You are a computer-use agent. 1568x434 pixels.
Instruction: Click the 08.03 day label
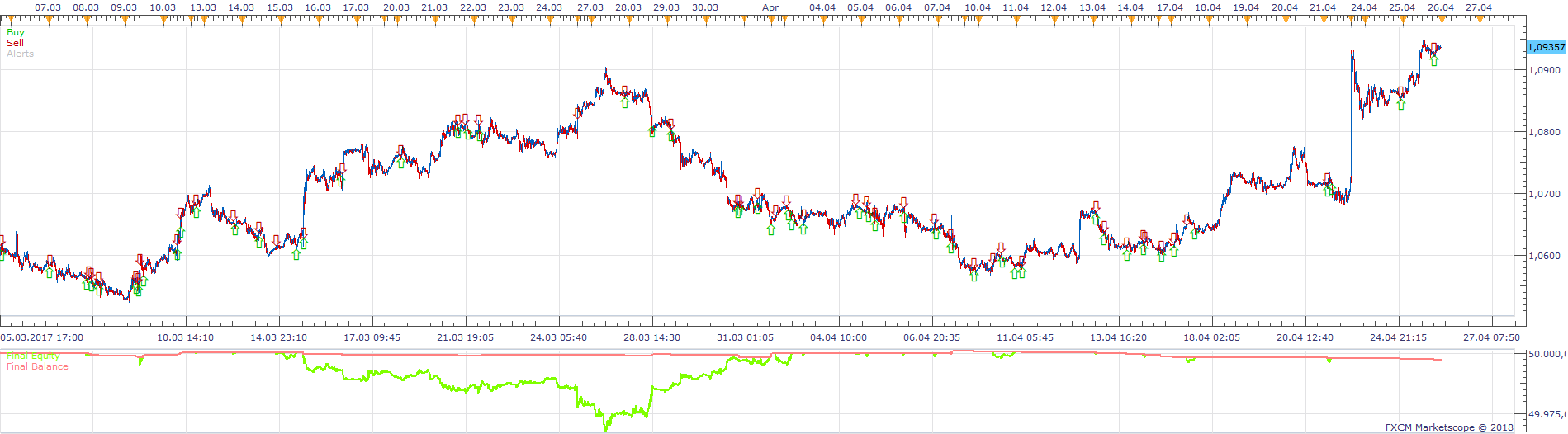click(86, 7)
